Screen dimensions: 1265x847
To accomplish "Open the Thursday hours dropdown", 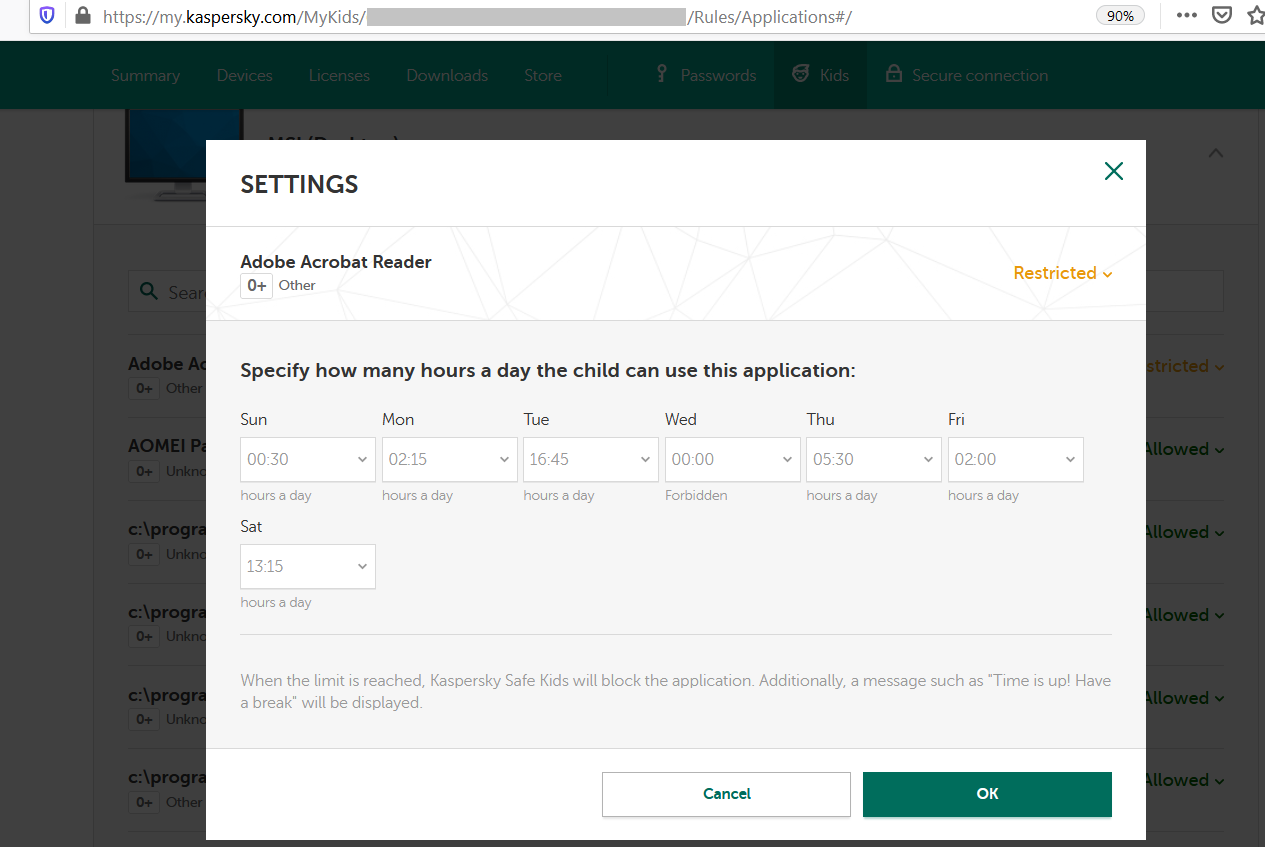I will (x=875, y=459).
